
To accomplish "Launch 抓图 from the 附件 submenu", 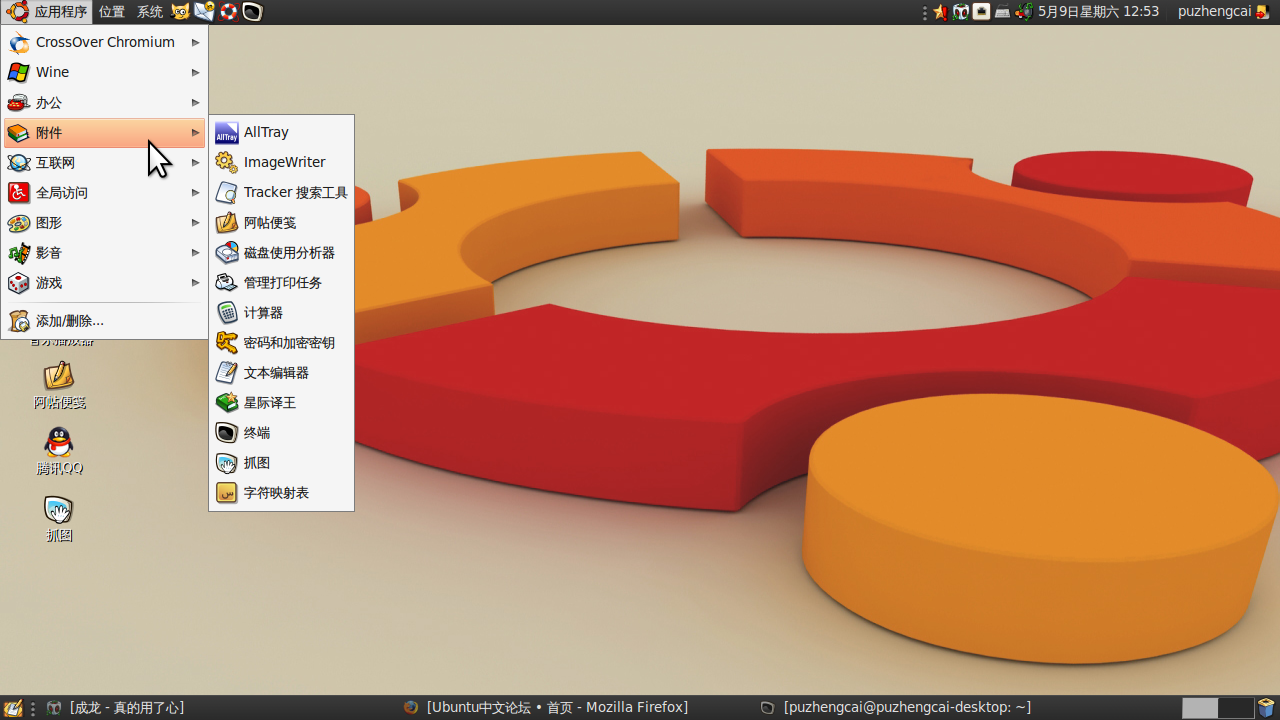I will point(281,462).
